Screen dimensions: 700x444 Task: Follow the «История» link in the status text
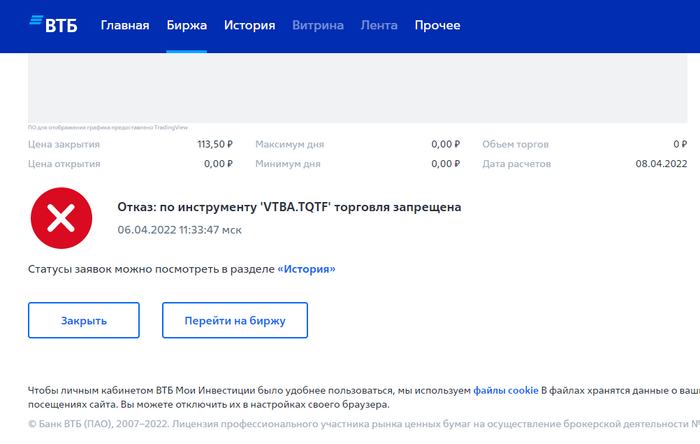click(x=306, y=269)
